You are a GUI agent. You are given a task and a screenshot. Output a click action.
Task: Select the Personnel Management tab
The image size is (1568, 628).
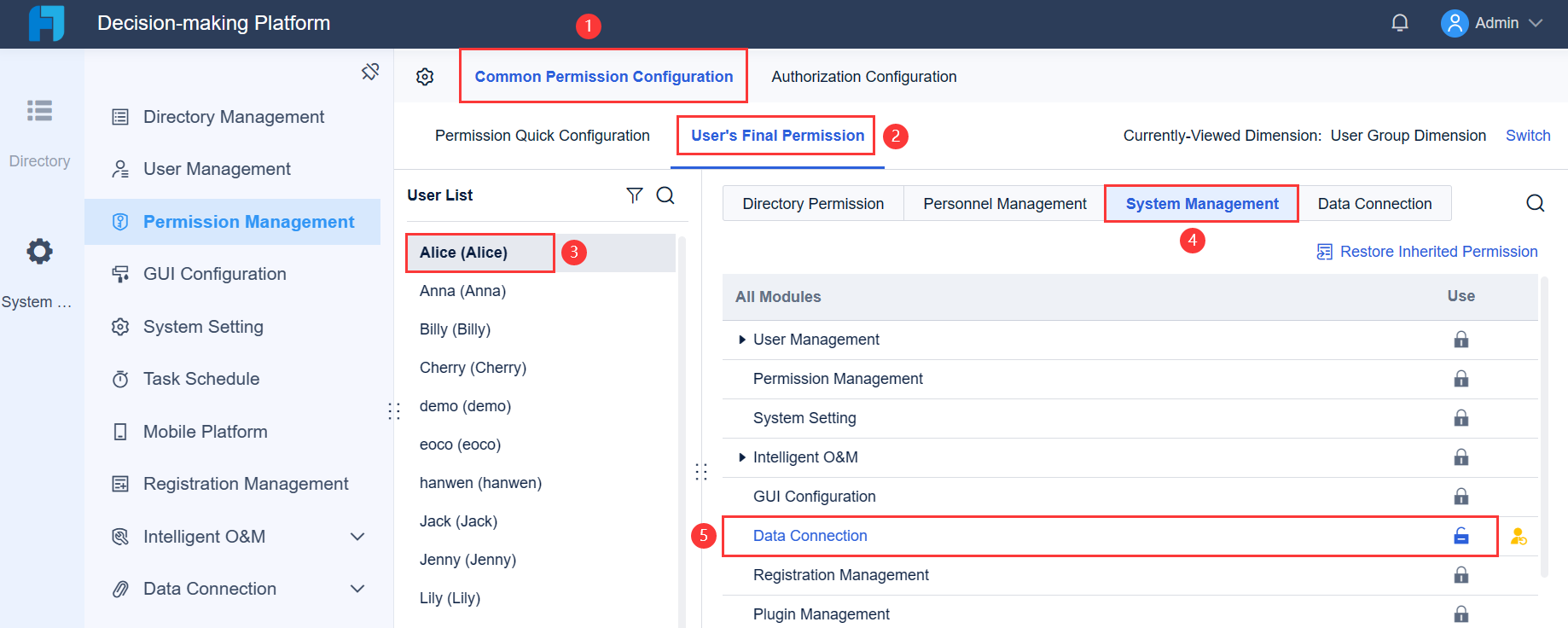(1004, 204)
